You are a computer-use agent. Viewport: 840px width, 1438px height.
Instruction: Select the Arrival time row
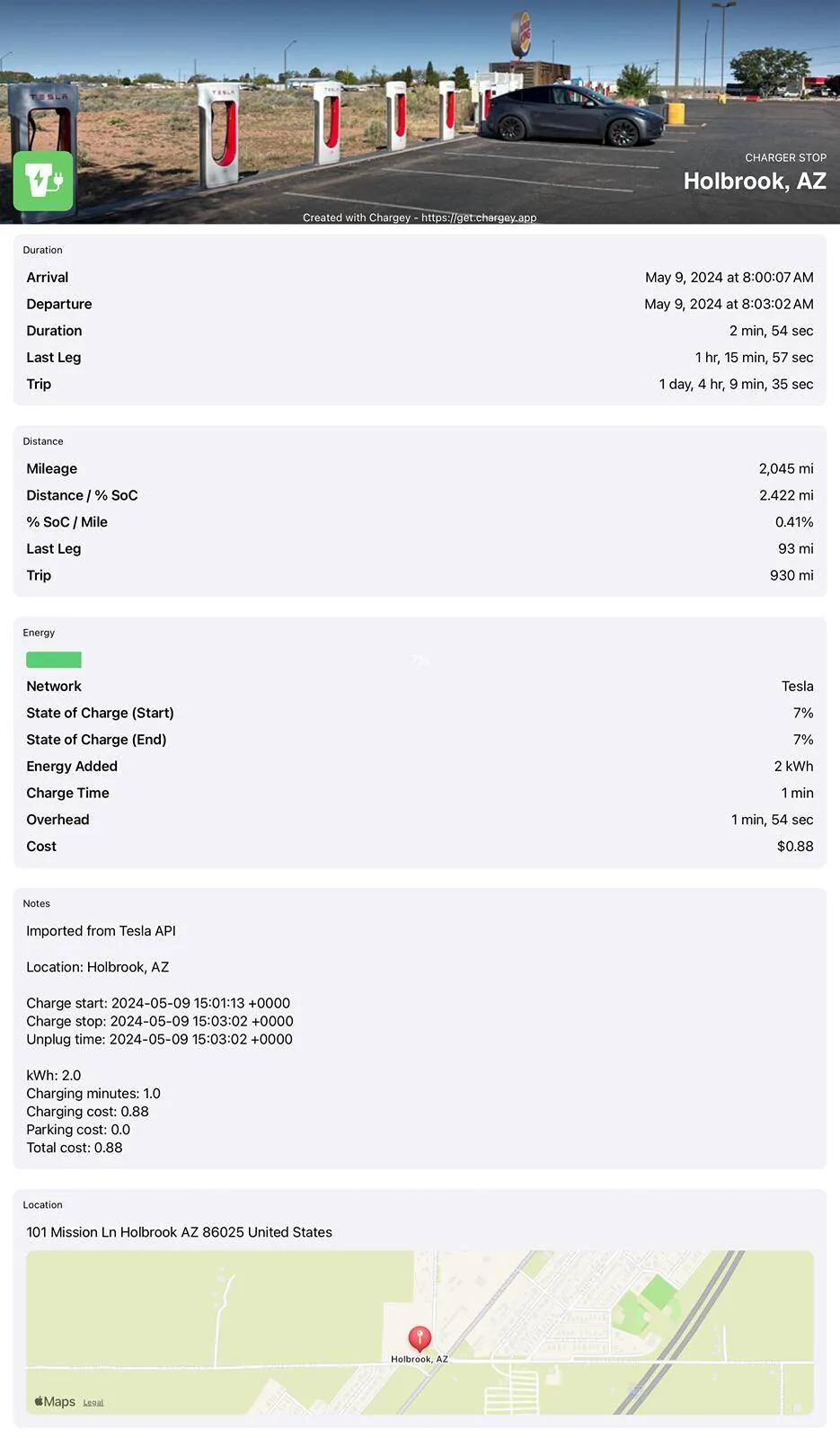coord(420,278)
